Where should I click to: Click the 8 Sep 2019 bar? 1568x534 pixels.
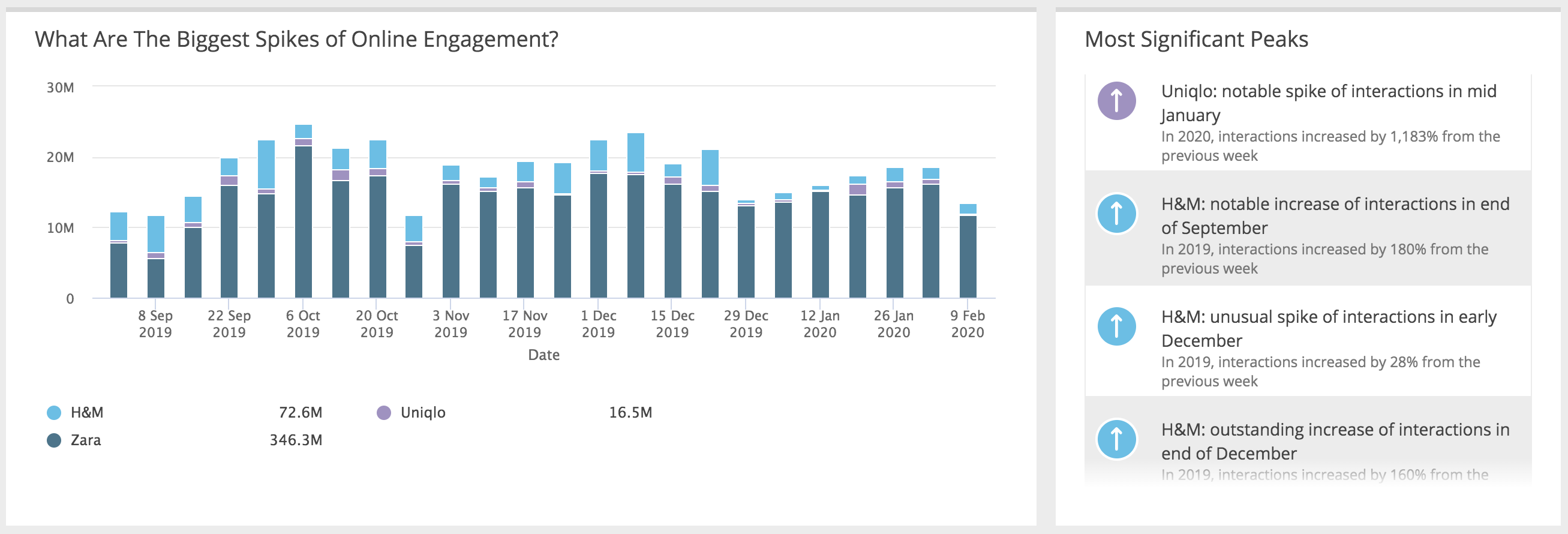click(x=156, y=257)
